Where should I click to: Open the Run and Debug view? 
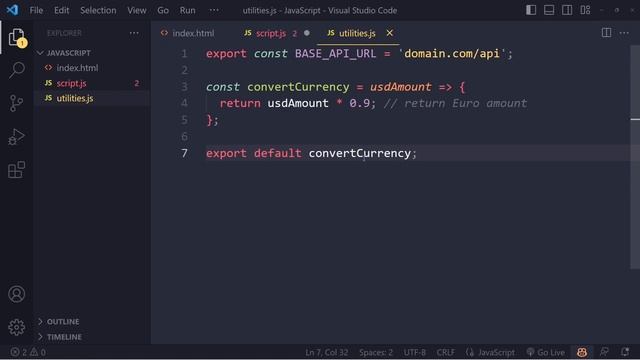coord(17,137)
